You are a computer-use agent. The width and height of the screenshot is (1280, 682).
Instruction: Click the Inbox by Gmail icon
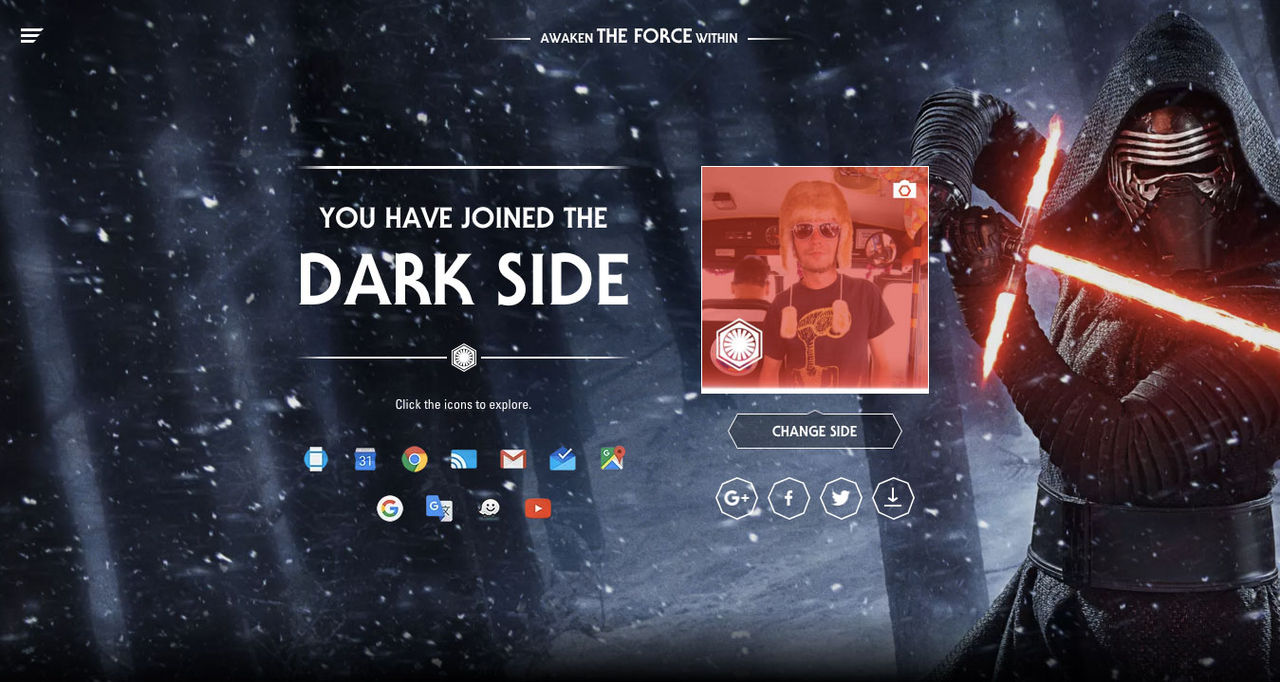point(563,459)
